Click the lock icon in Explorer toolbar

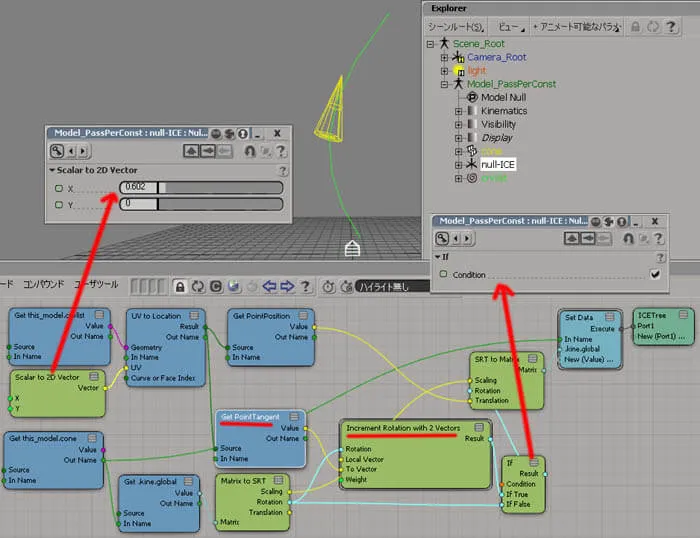click(635, 27)
